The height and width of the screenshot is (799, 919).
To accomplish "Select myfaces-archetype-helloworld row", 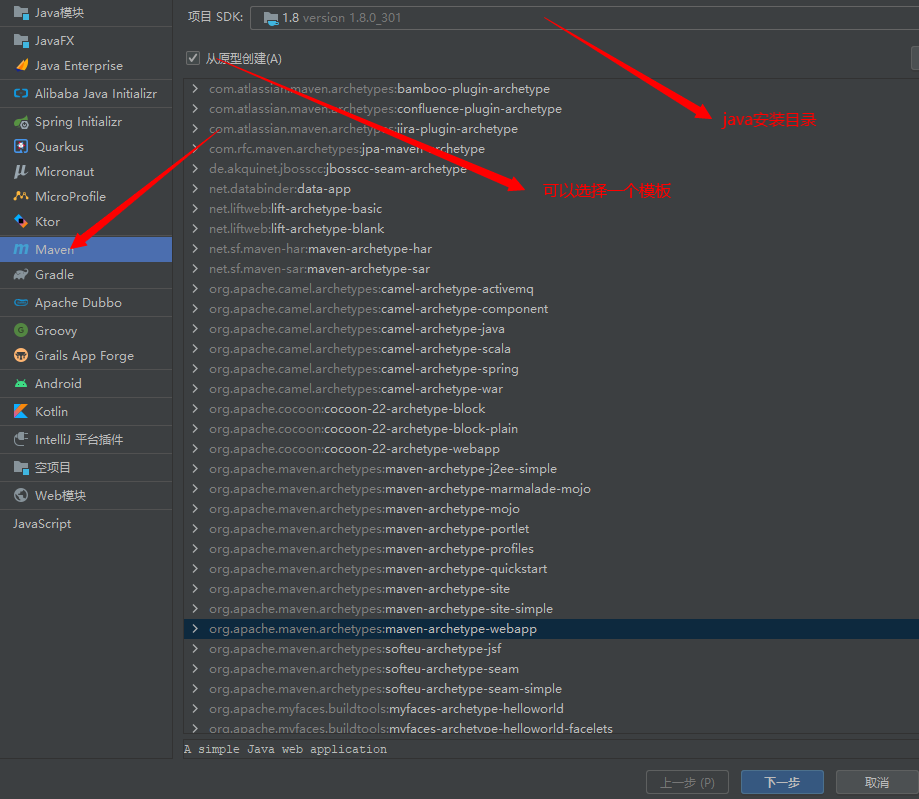I will [551, 709].
